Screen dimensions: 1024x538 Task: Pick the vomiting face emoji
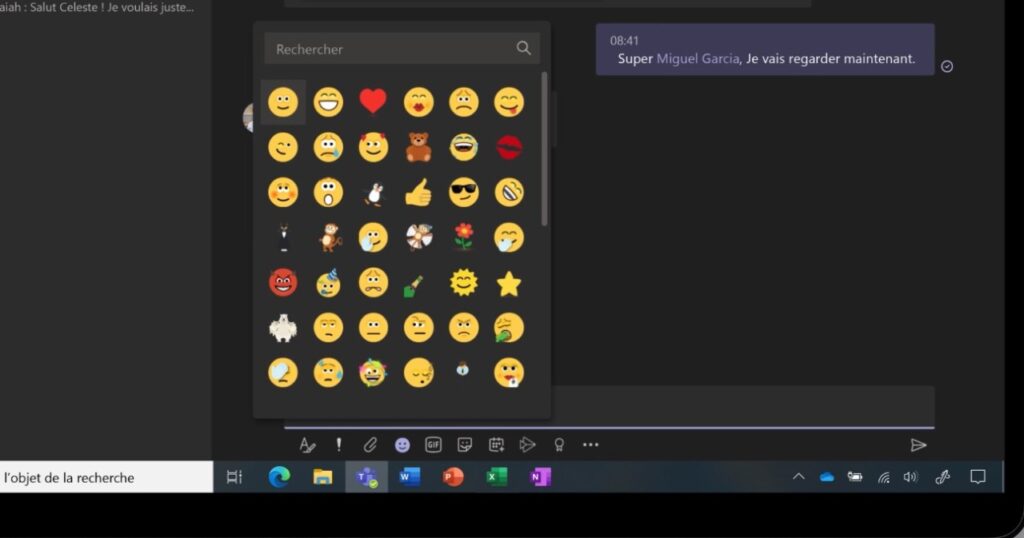[x=509, y=328]
